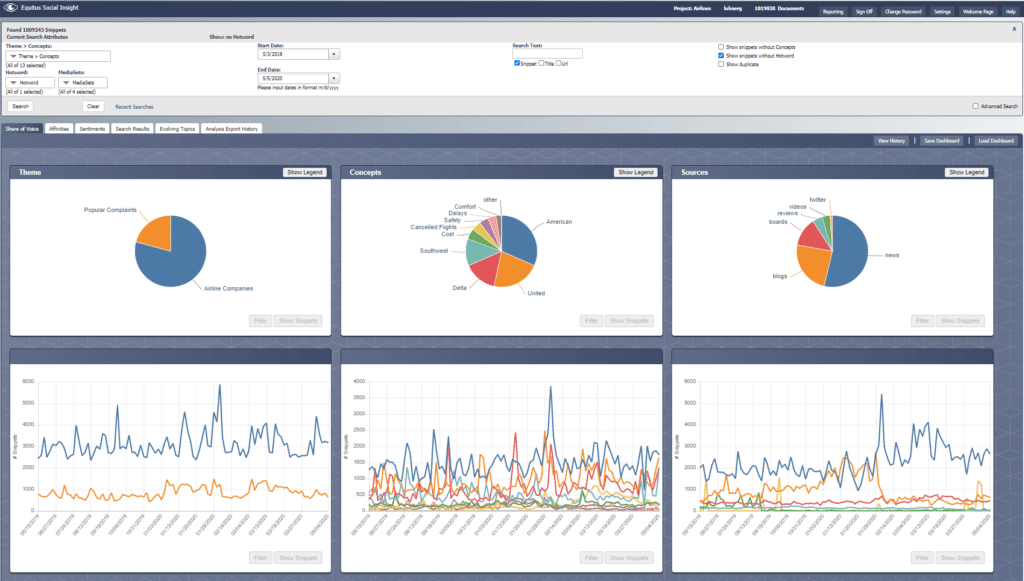This screenshot has height=581, width=1024.
Task: Open the Recent Searches link
Action: click(x=135, y=106)
